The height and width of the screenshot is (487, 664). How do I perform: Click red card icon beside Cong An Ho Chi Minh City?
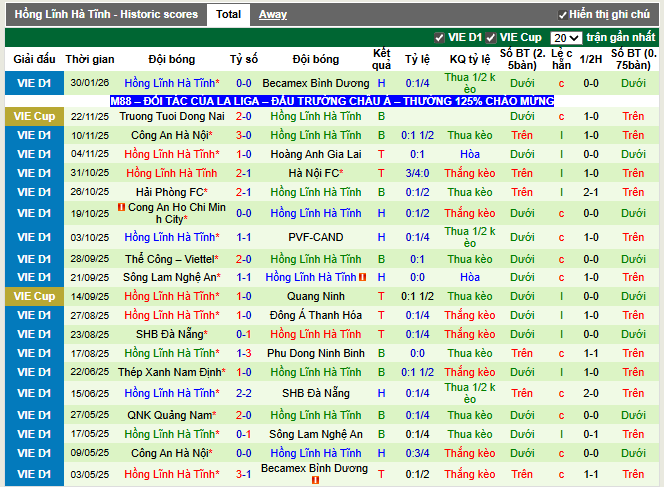tap(122, 207)
